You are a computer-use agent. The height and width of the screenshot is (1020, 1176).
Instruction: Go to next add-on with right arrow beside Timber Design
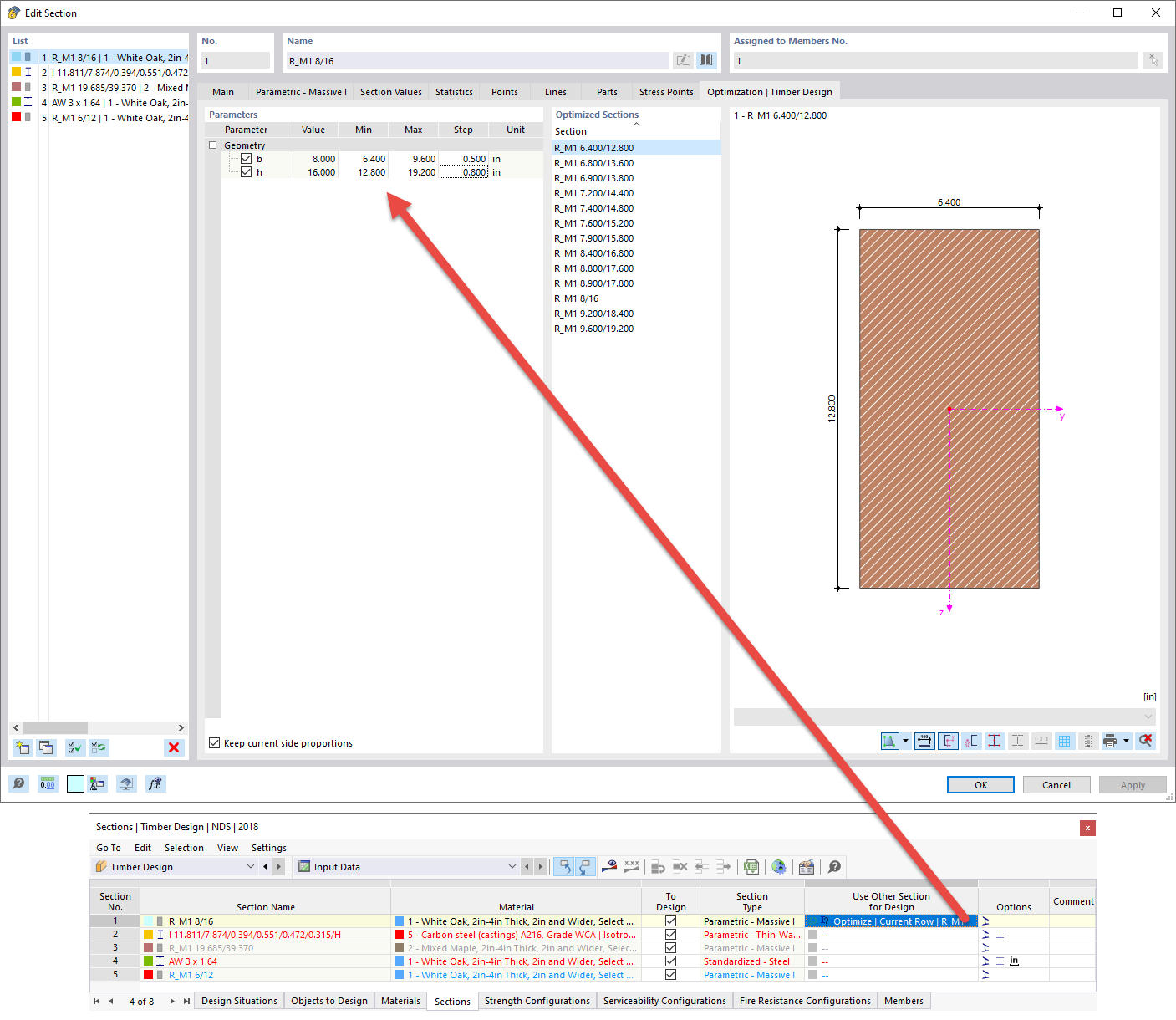[x=279, y=867]
